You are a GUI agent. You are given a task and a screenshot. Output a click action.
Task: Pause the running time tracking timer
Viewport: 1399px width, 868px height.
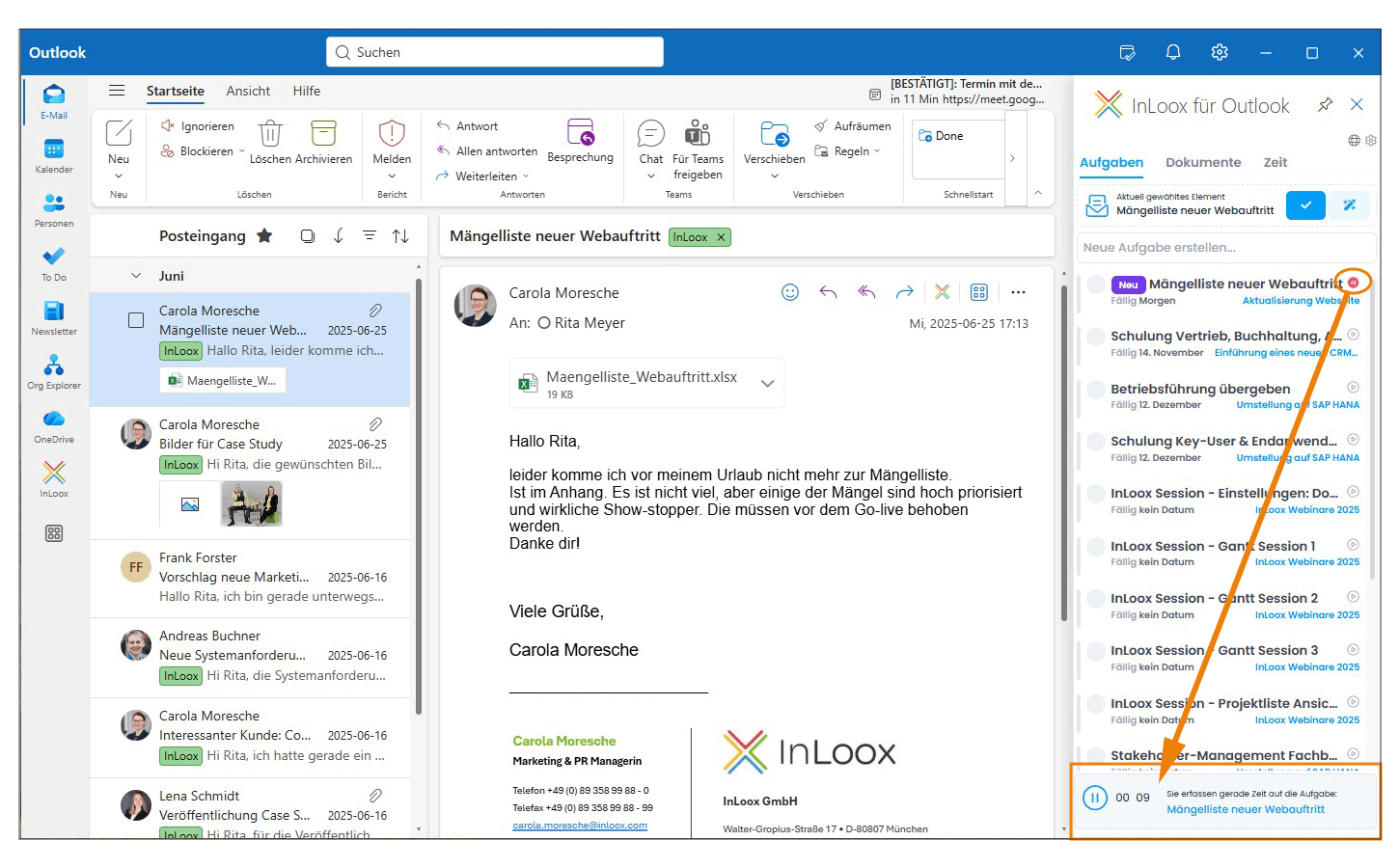pyautogui.click(x=1094, y=798)
